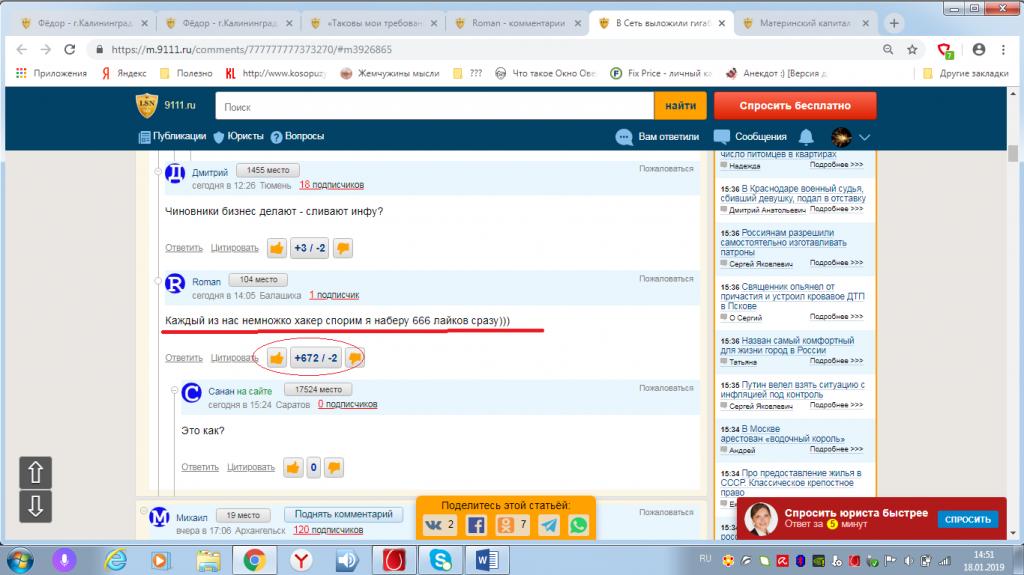Click the scroll-up arrow button on page
The image size is (1024, 575).
(35, 472)
